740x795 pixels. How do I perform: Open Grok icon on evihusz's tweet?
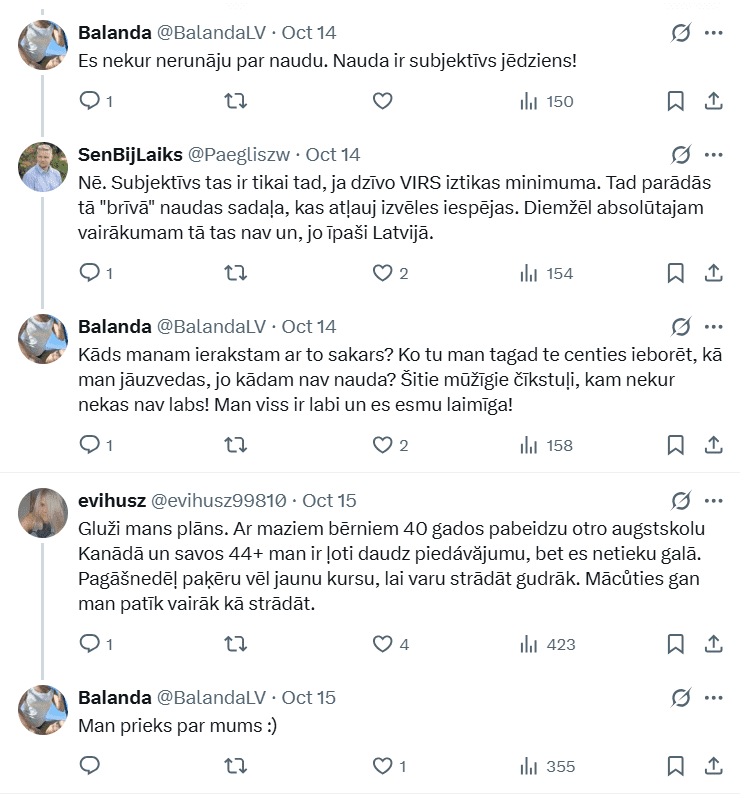[680, 501]
